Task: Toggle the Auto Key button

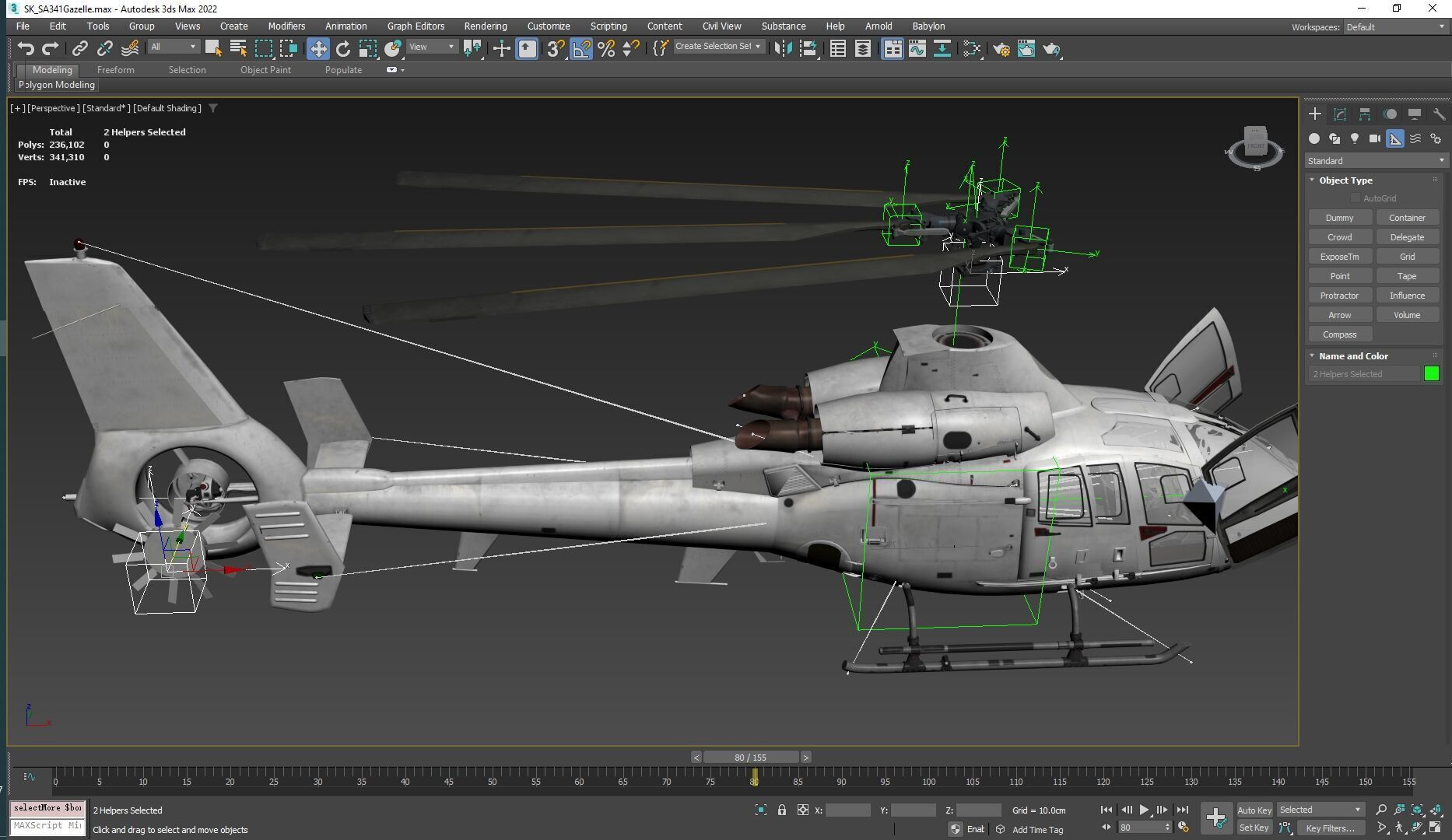Action: 1254,810
